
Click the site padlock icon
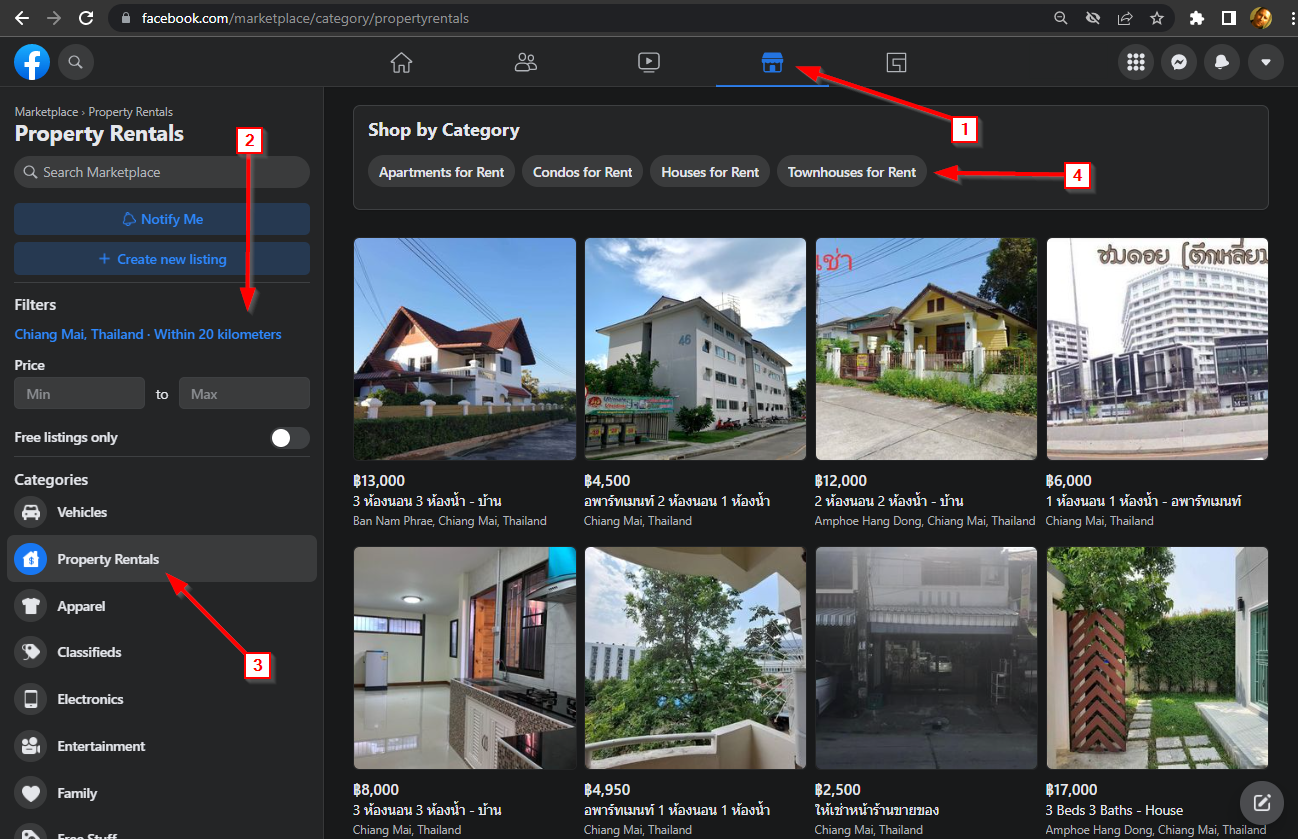pos(125,18)
